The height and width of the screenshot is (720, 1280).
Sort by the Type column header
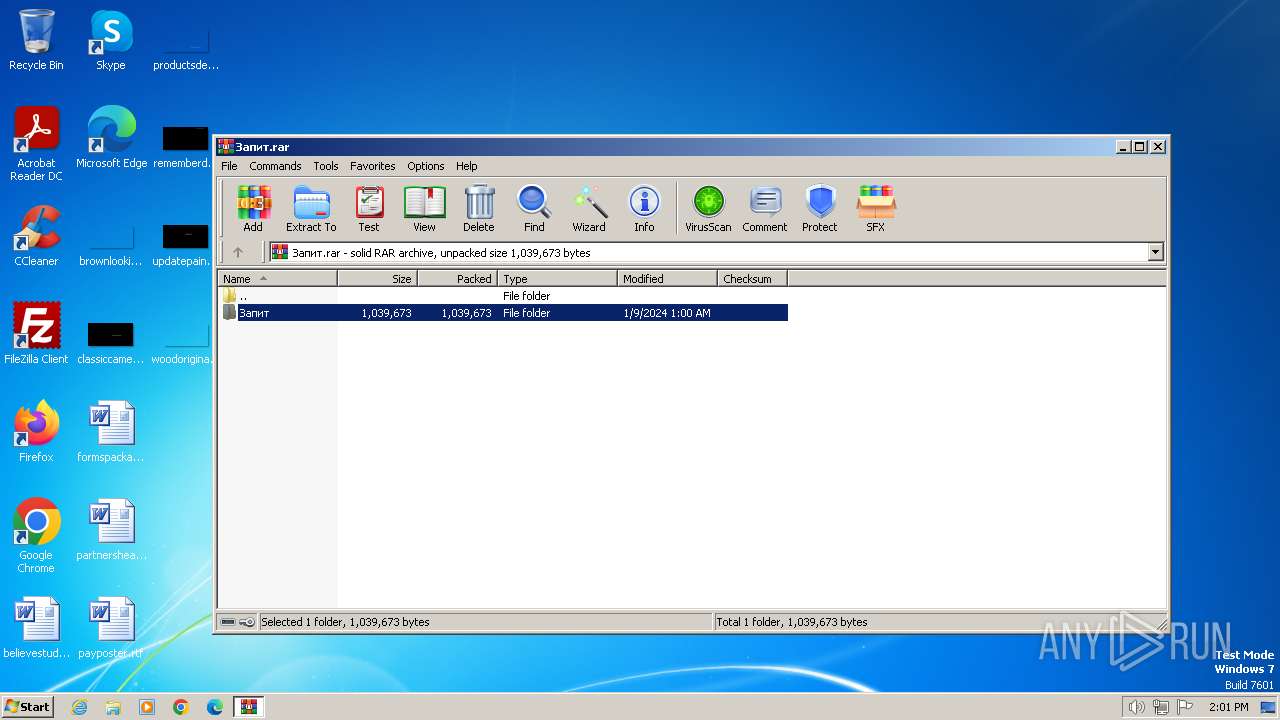tap(557, 279)
